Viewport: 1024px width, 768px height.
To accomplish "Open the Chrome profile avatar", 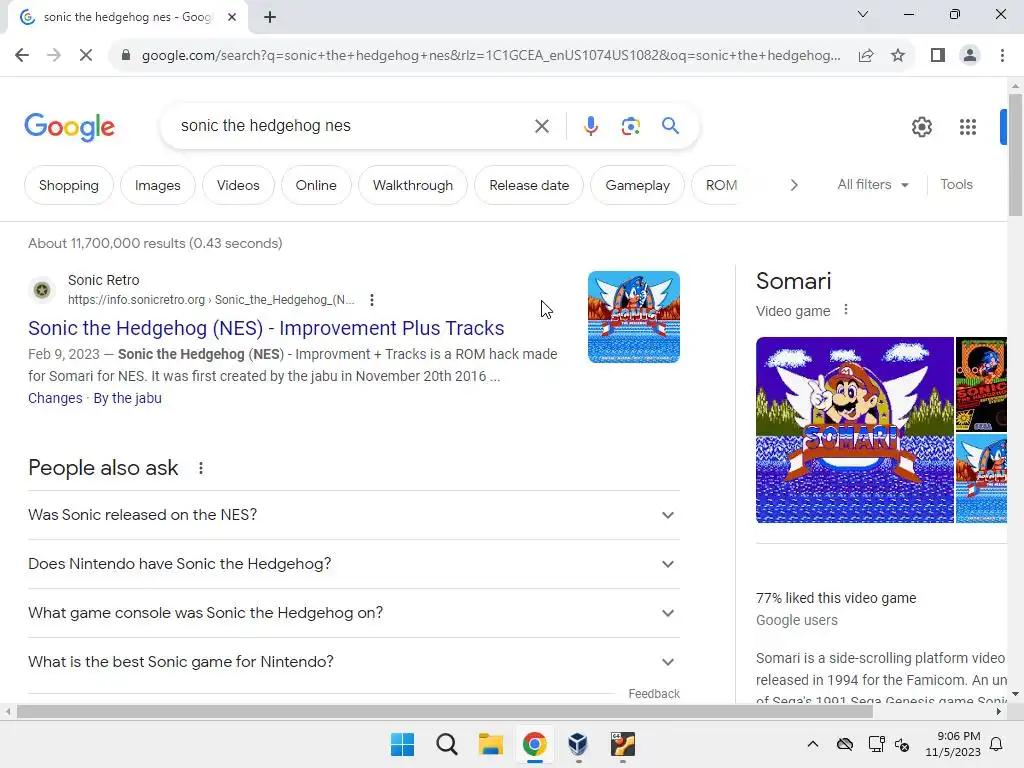I will [x=970, y=56].
